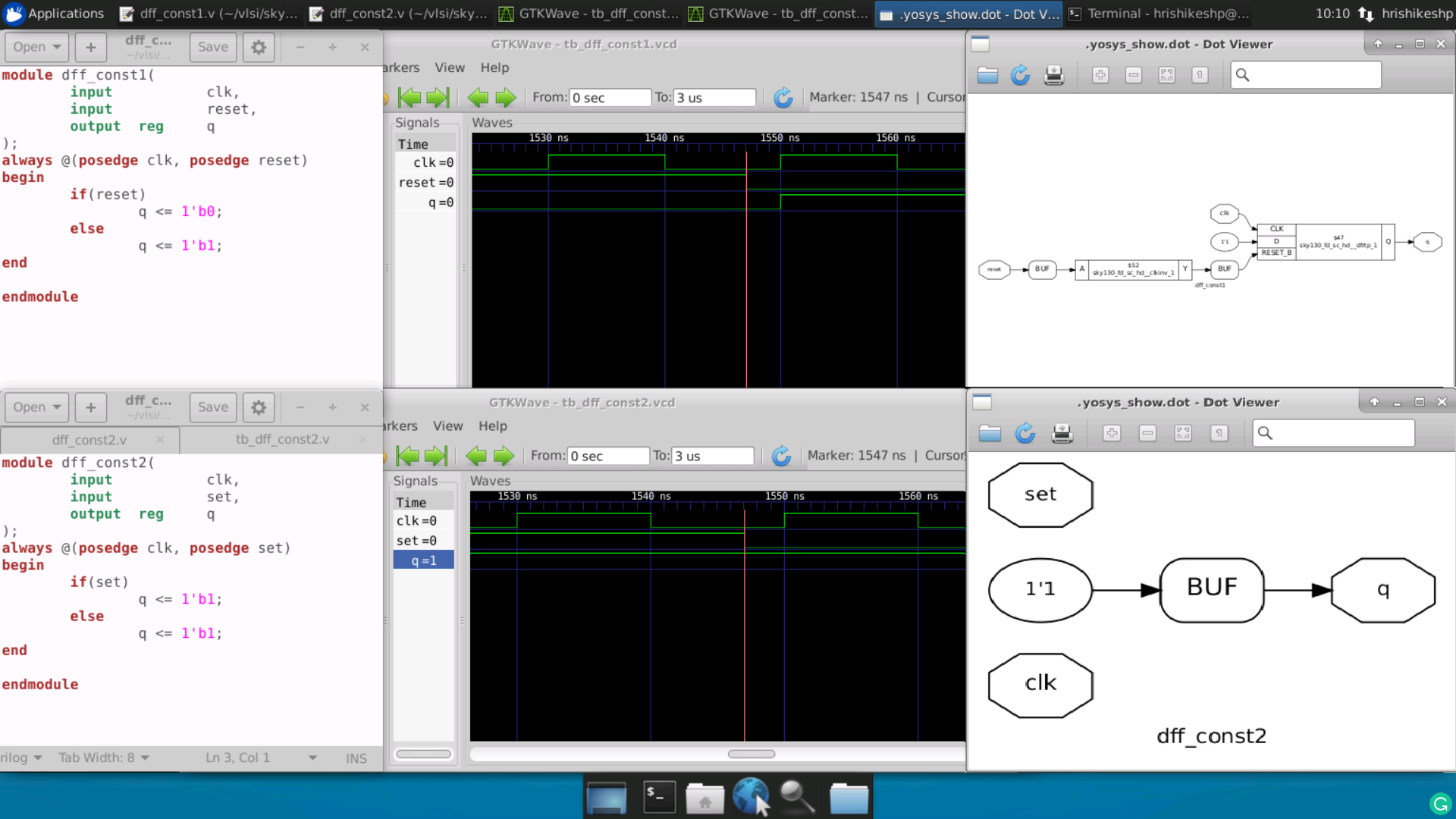Click Save button in dff_const1 editor
This screenshot has height=819, width=1456.
[x=212, y=47]
